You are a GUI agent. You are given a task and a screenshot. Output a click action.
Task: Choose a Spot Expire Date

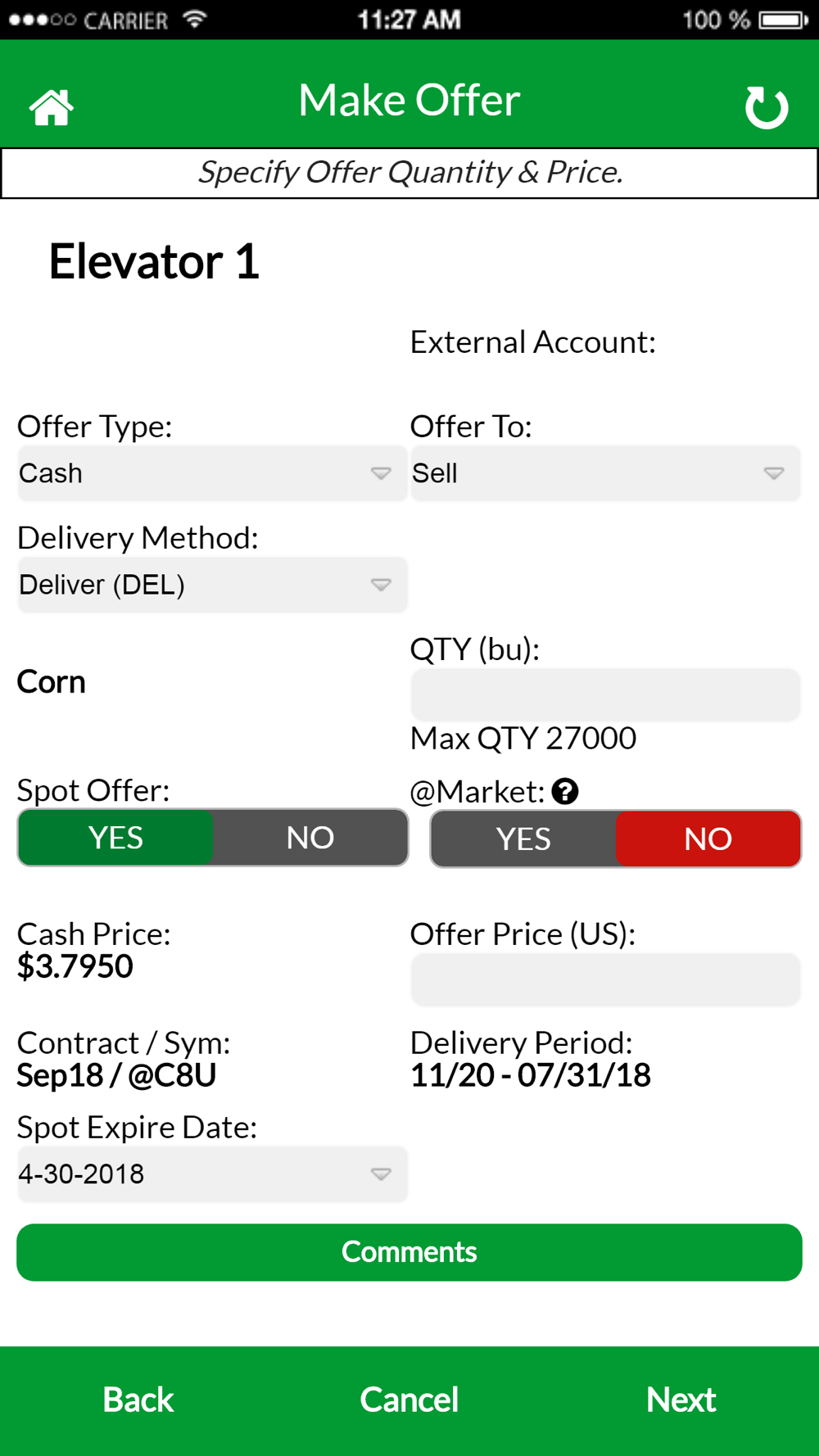(x=212, y=1174)
